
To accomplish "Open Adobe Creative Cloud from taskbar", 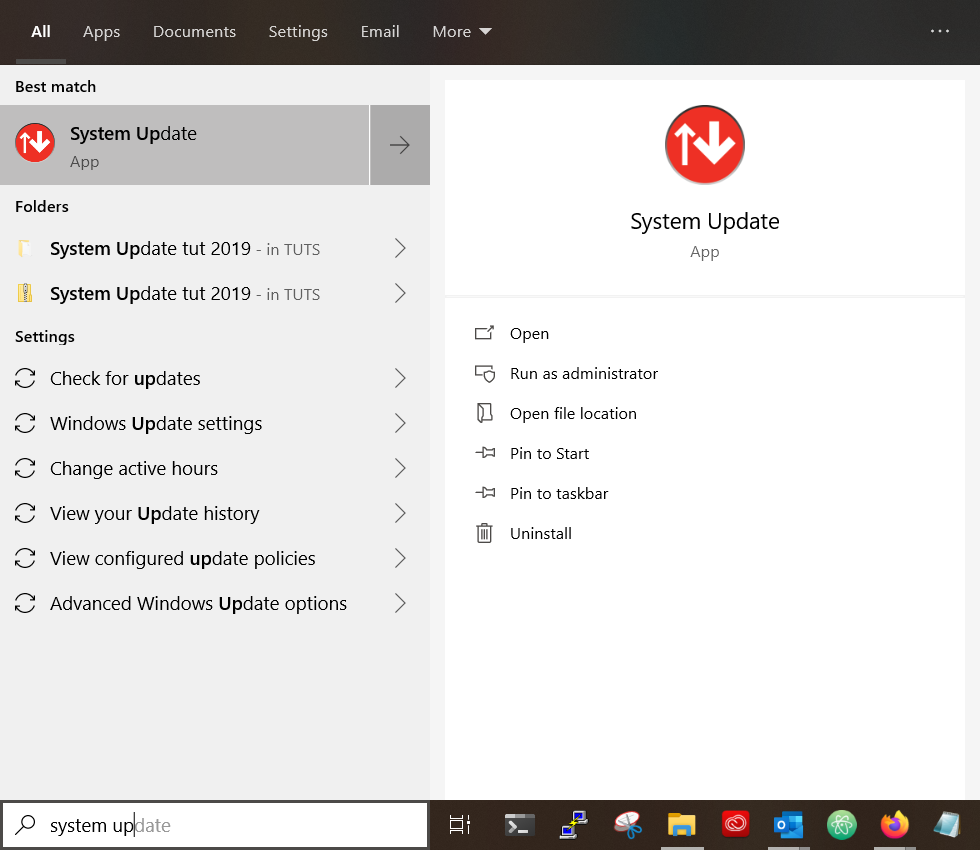I will click(735, 824).
